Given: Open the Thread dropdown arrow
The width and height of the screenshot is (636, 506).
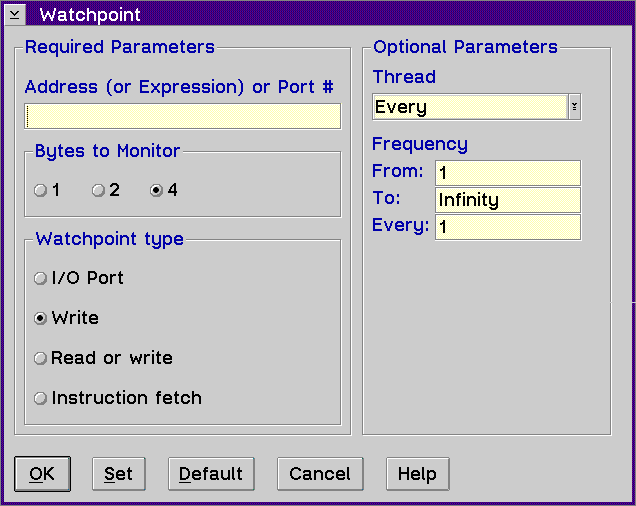Looking at the screenshot, I should click(574, 107).
